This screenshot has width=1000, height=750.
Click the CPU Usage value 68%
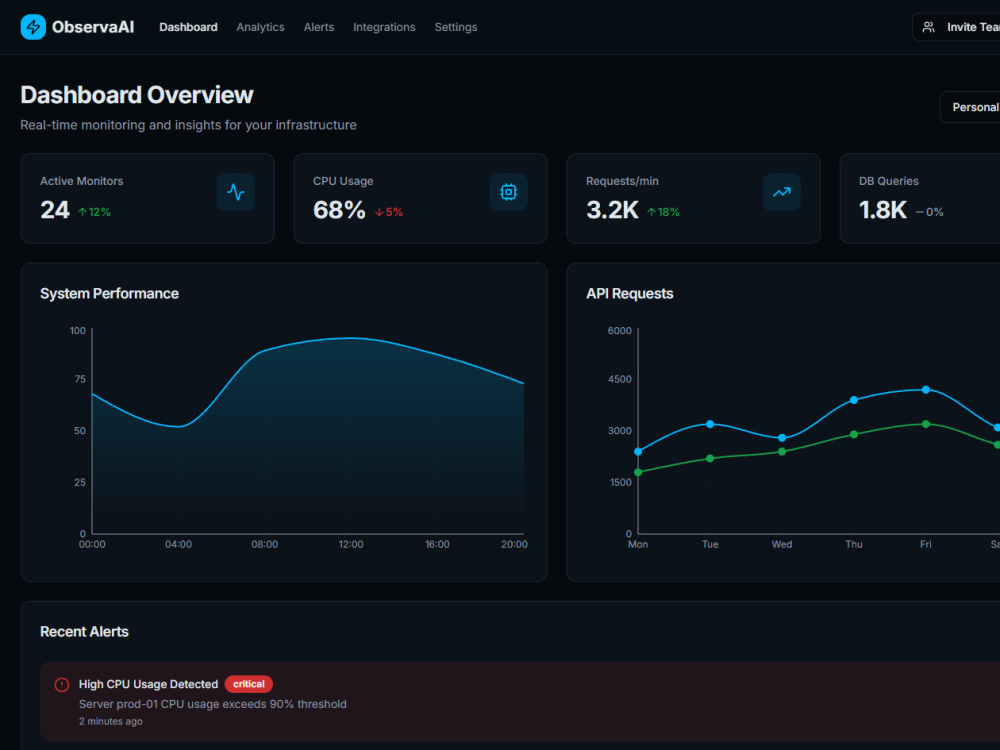tap(339, 210)
